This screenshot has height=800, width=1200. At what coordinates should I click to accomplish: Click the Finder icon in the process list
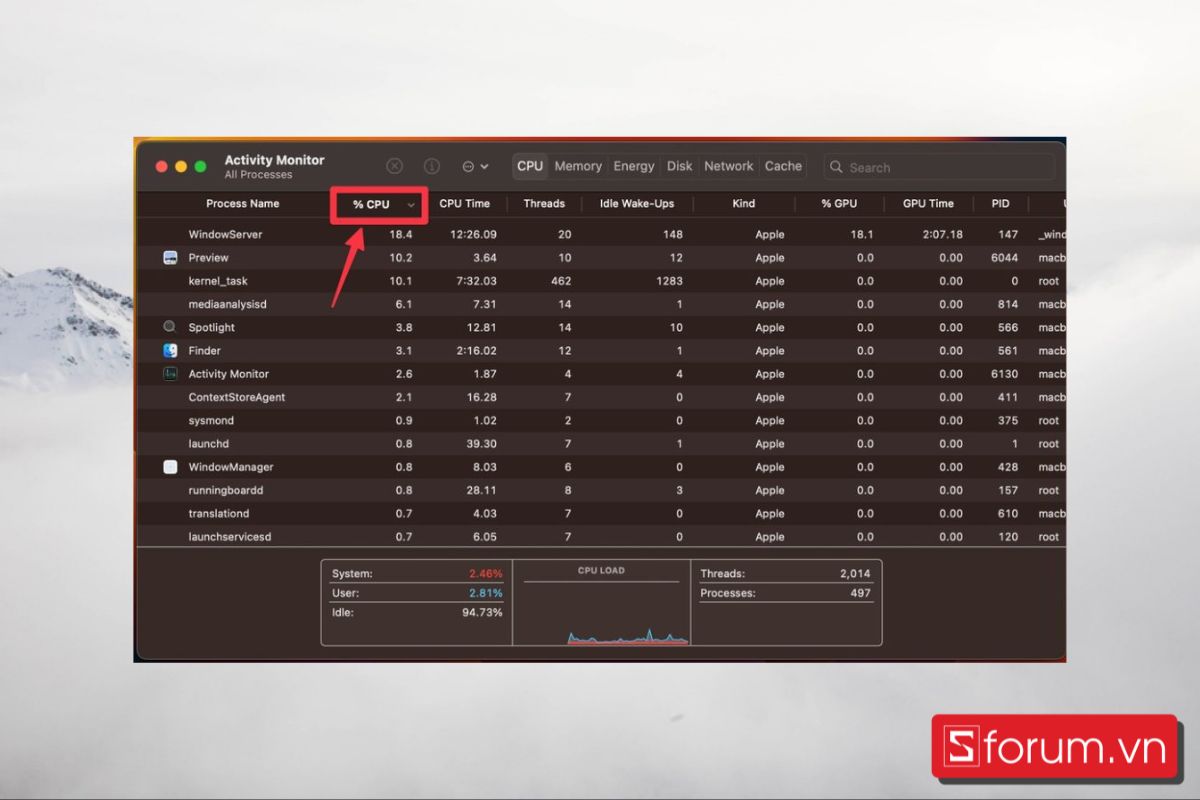(170, 350)
